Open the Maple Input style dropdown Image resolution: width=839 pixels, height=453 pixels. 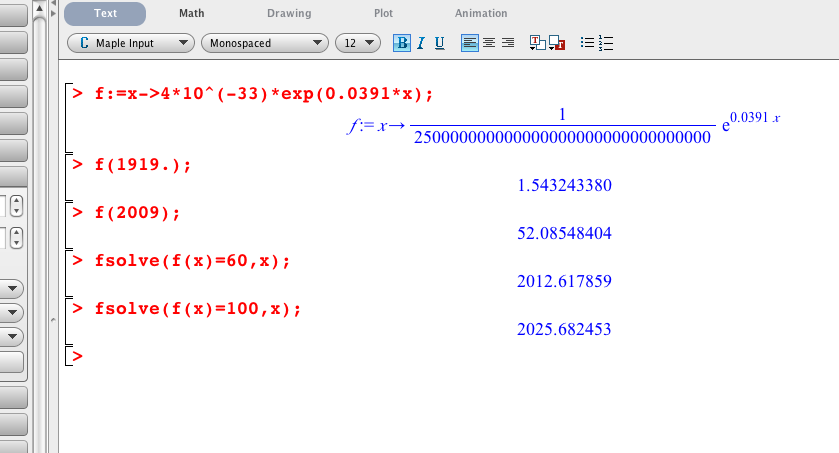(x=130, y=43)
